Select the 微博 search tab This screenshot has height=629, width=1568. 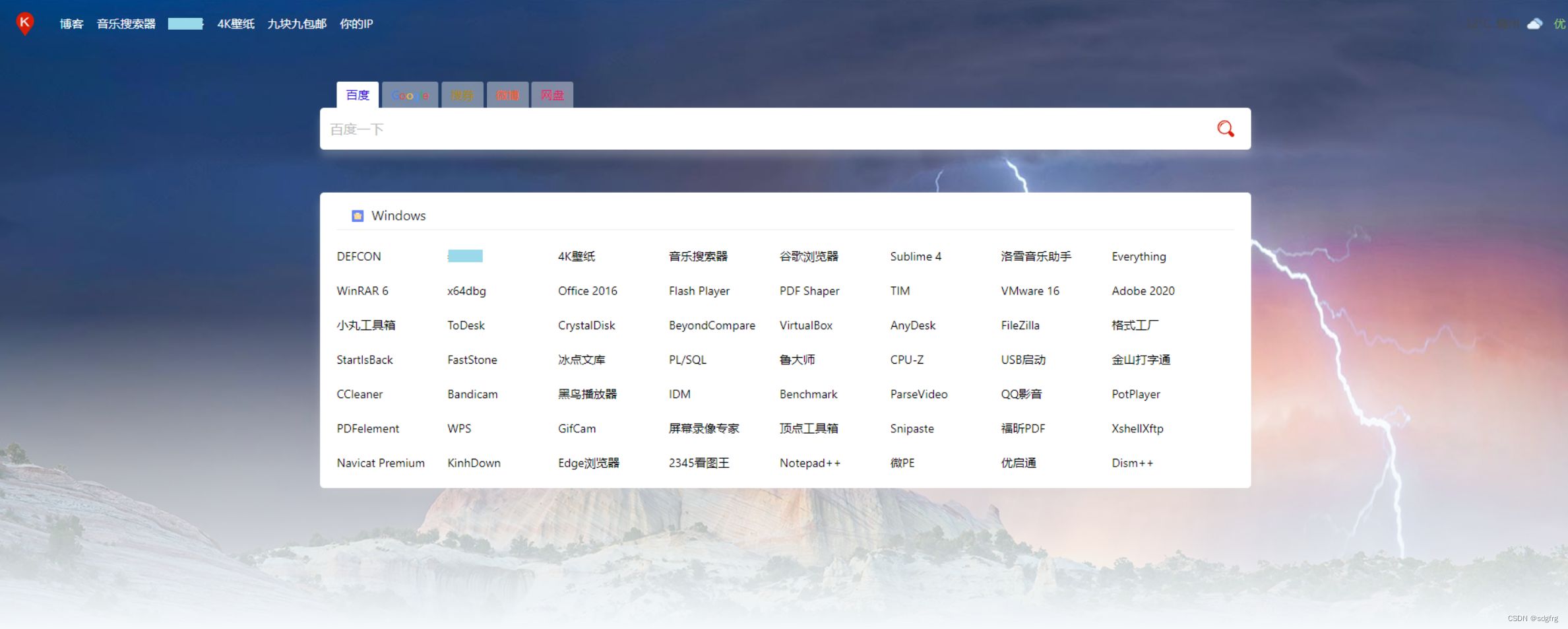507,95
